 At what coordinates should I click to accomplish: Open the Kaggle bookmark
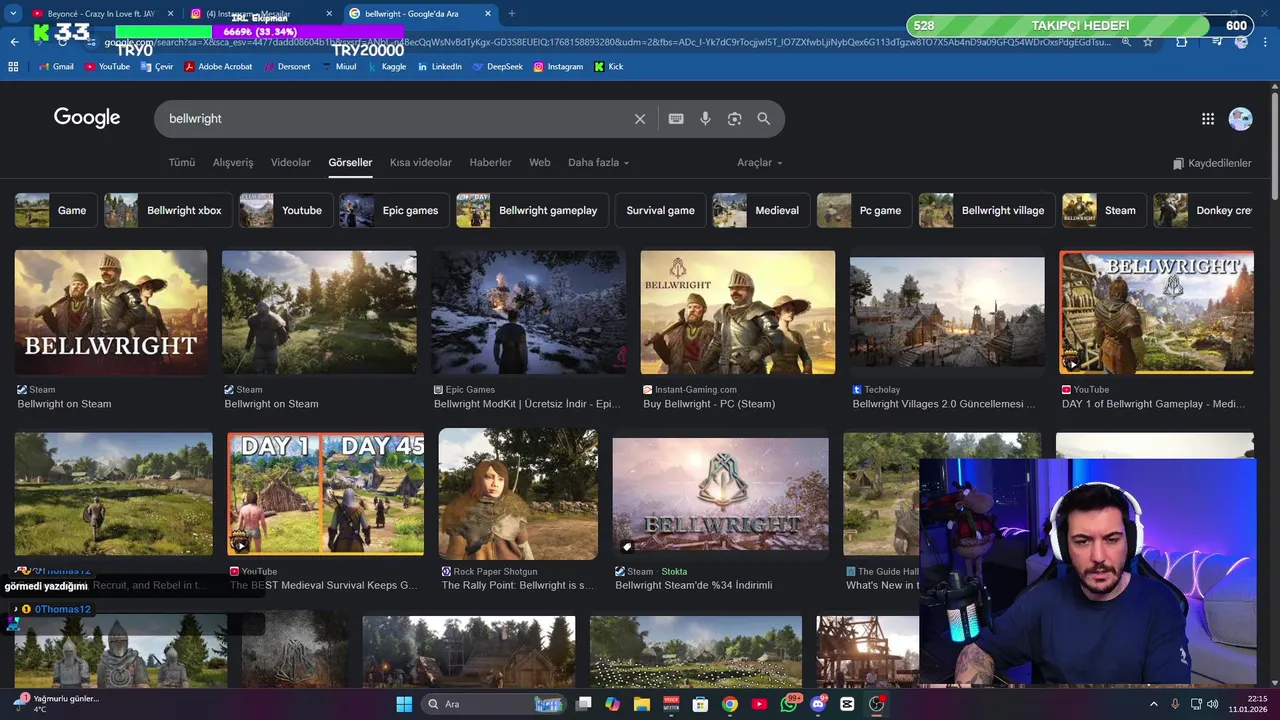click(387, 67)
